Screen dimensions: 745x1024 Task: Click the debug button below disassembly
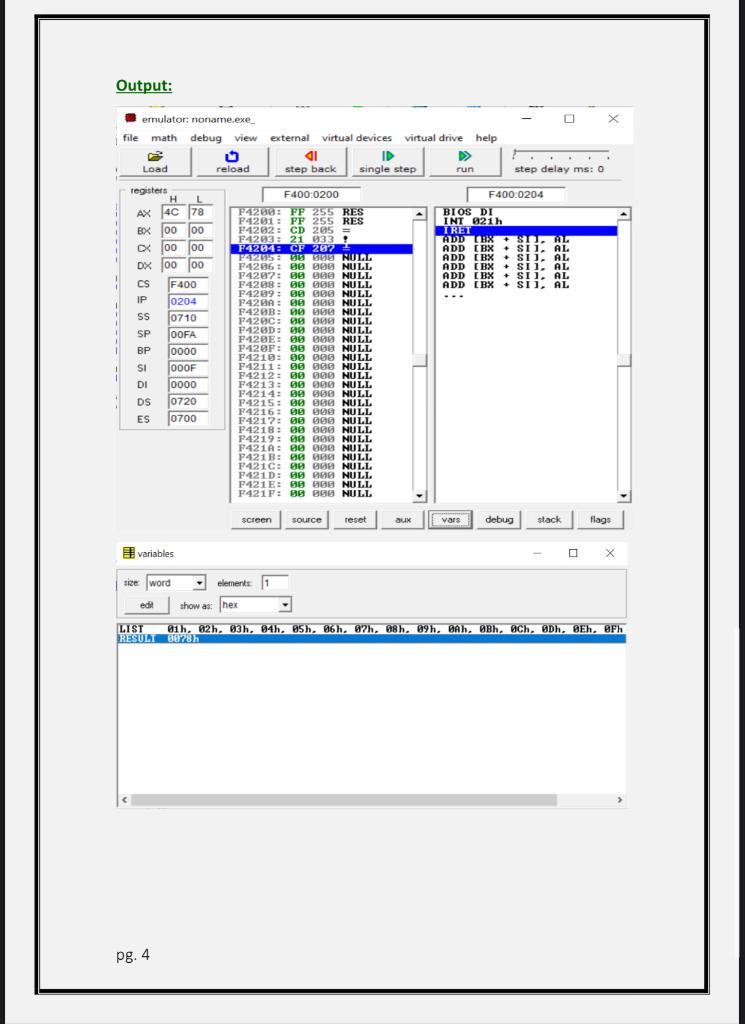click(499, 520)
